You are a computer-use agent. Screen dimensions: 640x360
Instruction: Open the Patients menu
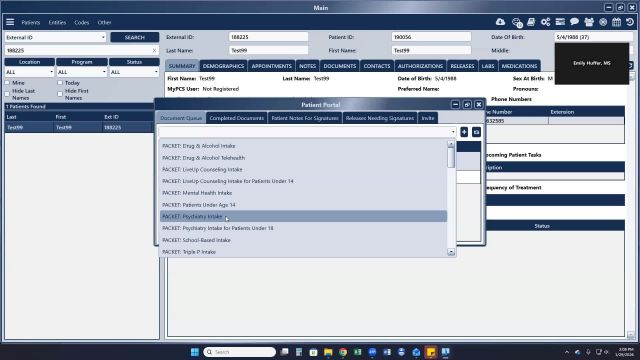(x=31, y=22)
